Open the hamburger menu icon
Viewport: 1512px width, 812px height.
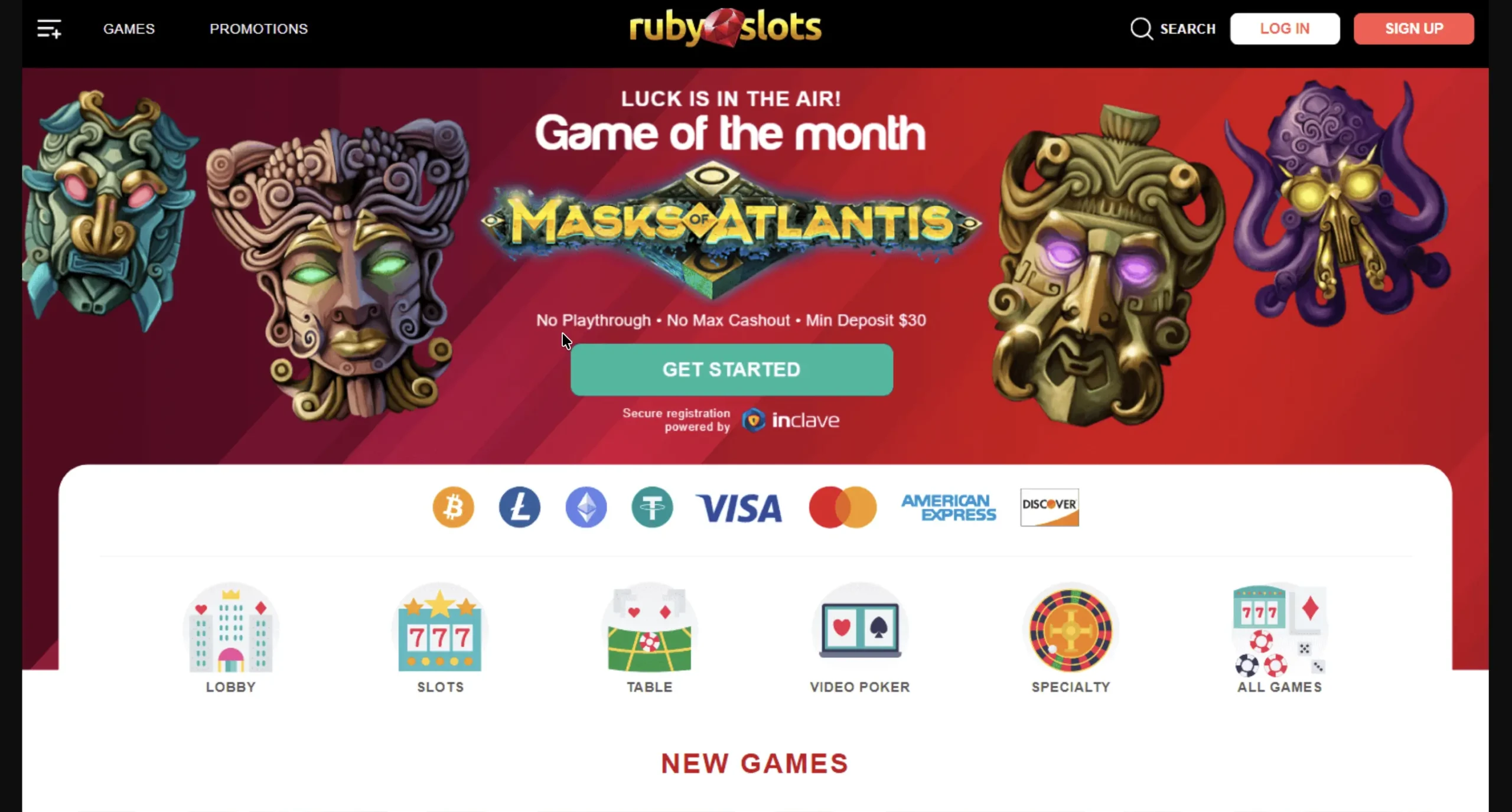49,29
